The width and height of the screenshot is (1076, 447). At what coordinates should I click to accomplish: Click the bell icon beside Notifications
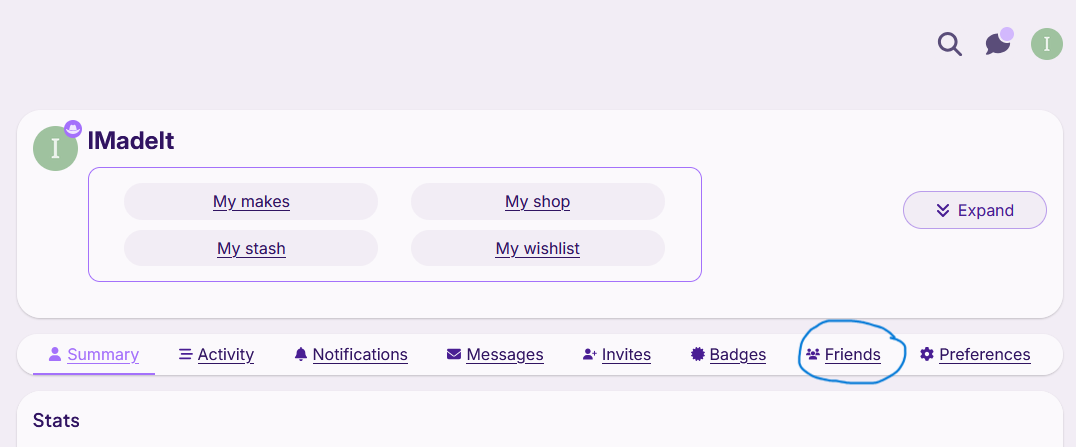click(301, 354)
